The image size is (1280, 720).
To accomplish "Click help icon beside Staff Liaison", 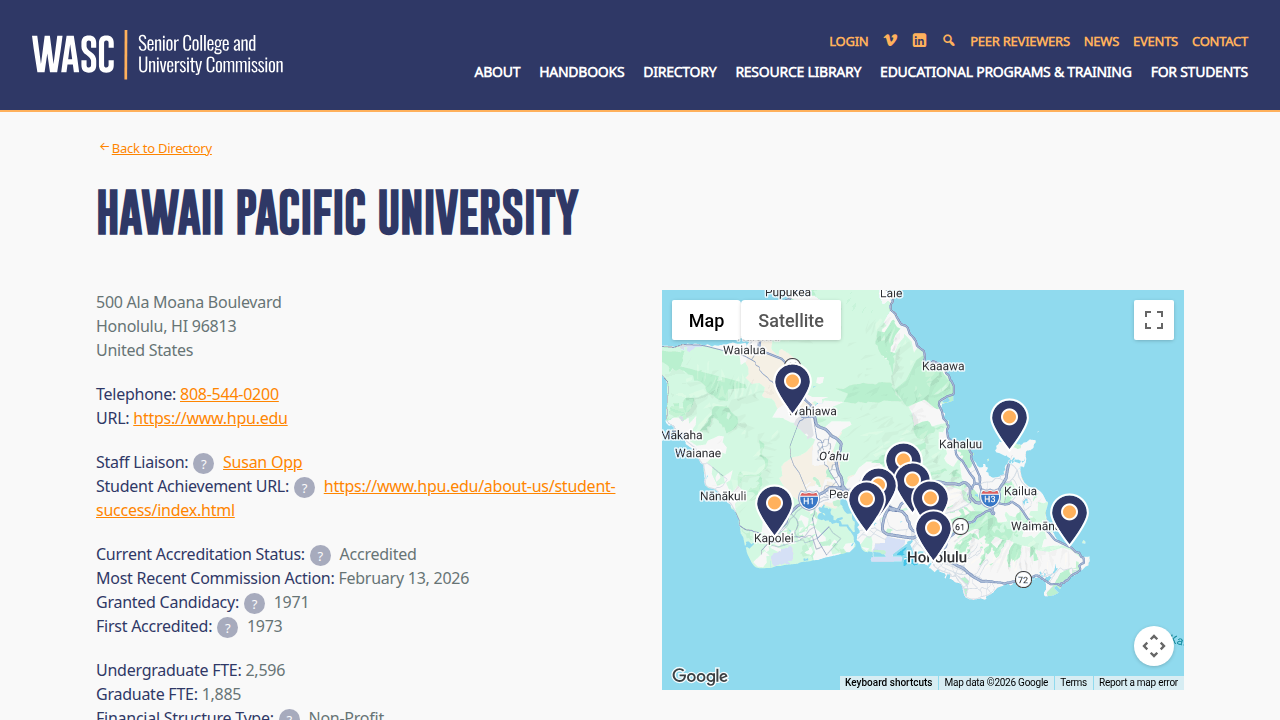I will 203,463.
